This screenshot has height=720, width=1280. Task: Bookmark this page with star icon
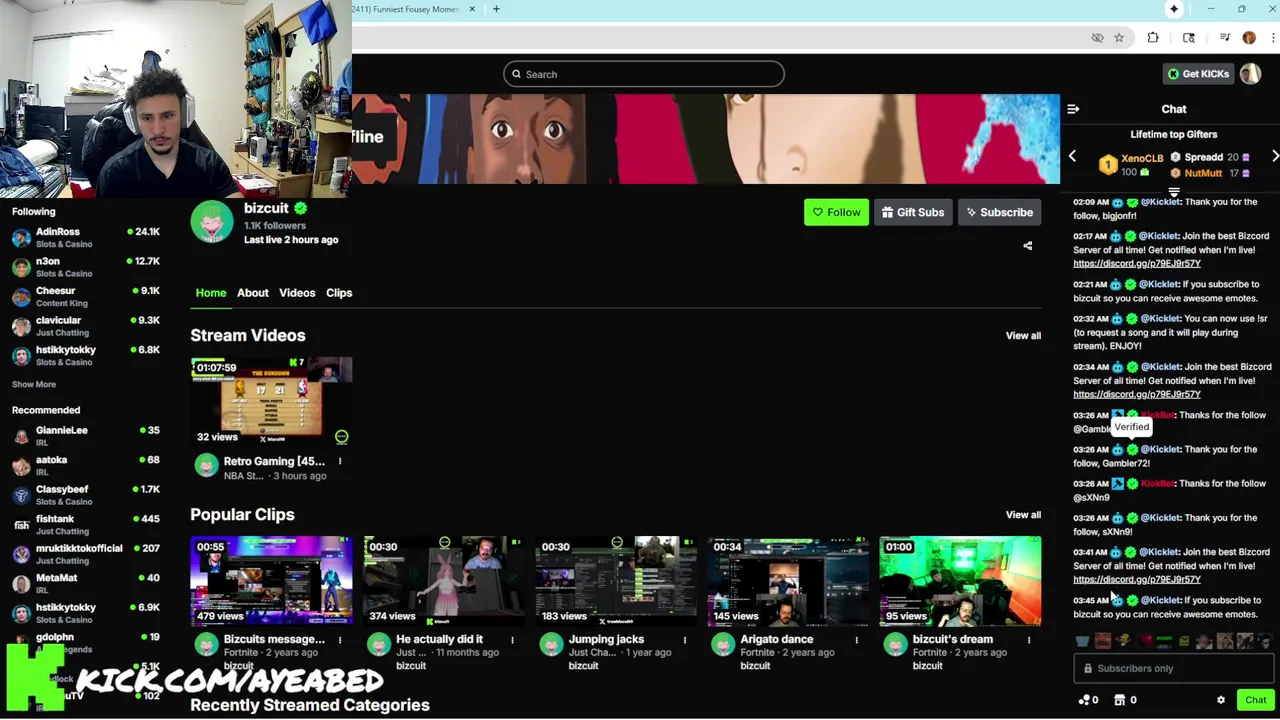point(1119,38)
